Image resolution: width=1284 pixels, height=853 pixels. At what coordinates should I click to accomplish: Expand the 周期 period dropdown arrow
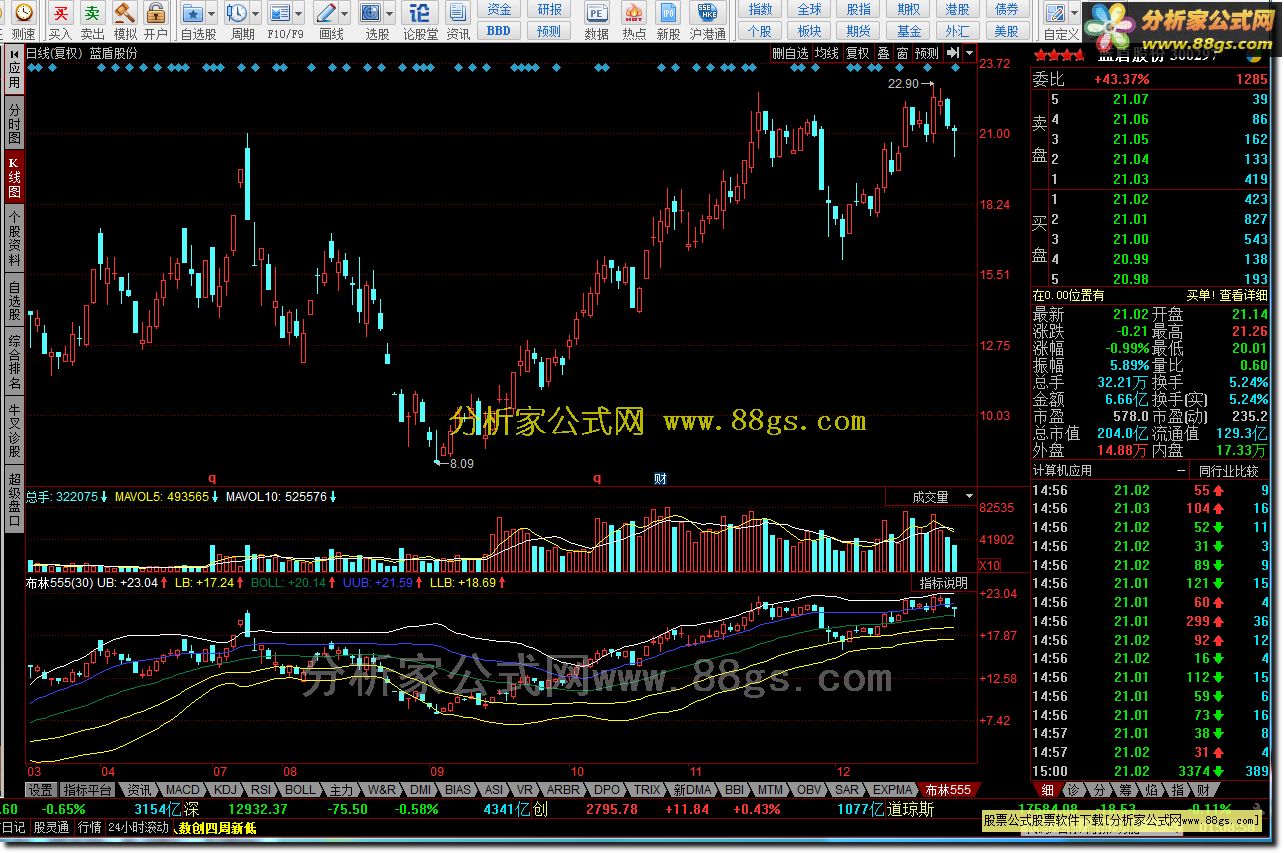255,13
